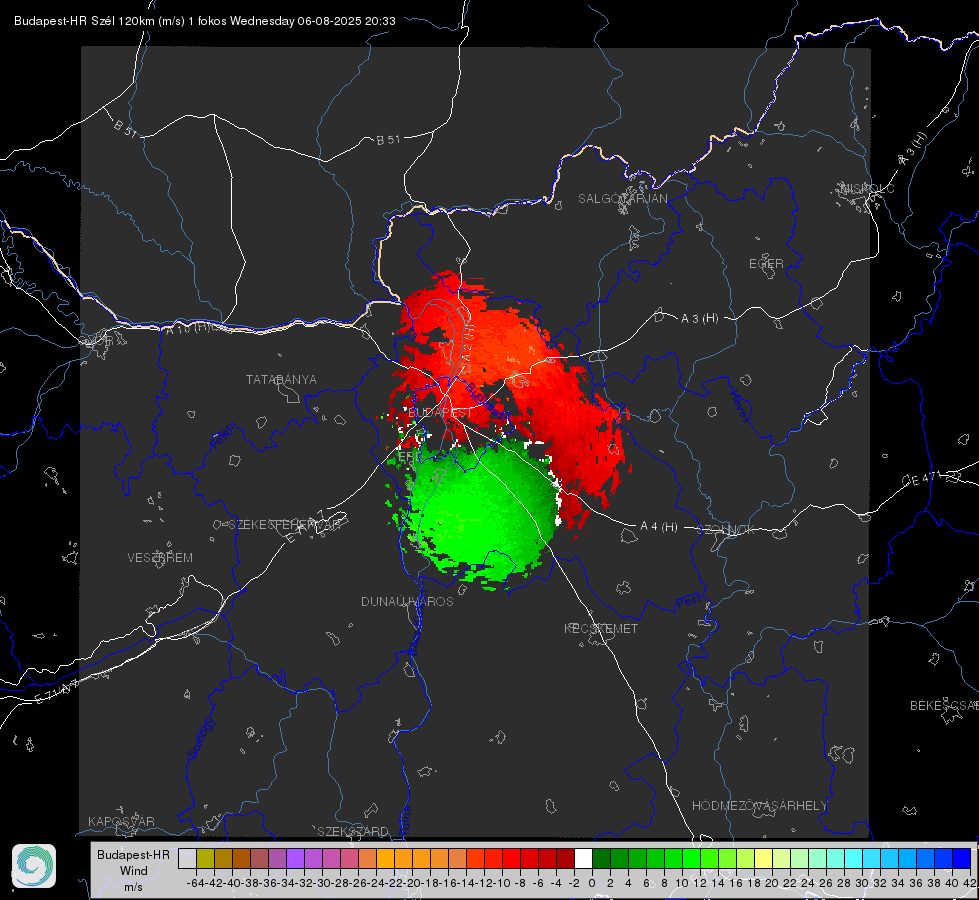This screenshot has width=979, height=900.
Task: Click the KECSKEMÉT city label
Action: pos(601,629)
